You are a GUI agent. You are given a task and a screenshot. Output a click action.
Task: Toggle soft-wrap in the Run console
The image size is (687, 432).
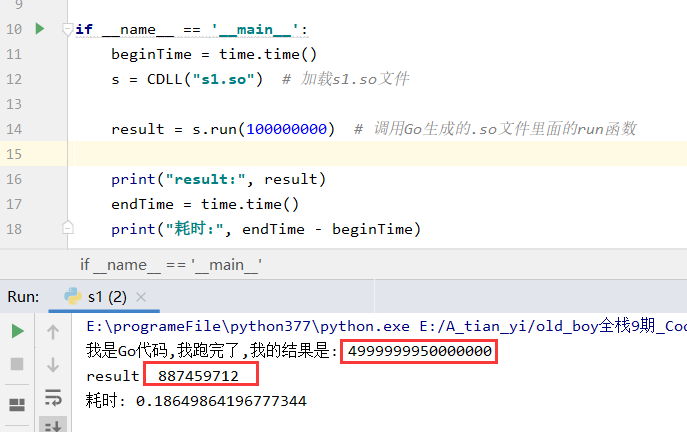coord(53,397)
